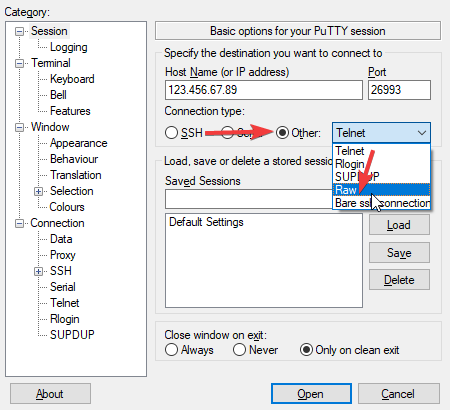The image size is (450, 410).
Task: Click the Cancel button
Action: coord(399,394)
